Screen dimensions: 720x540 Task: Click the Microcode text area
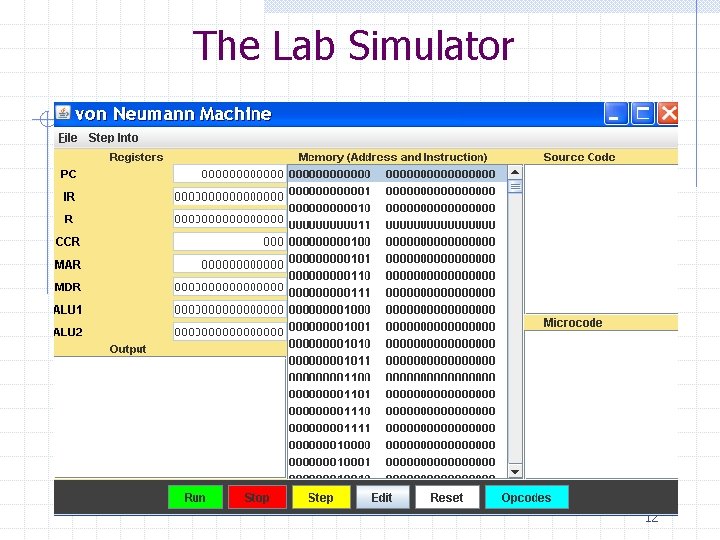[602, 404]
